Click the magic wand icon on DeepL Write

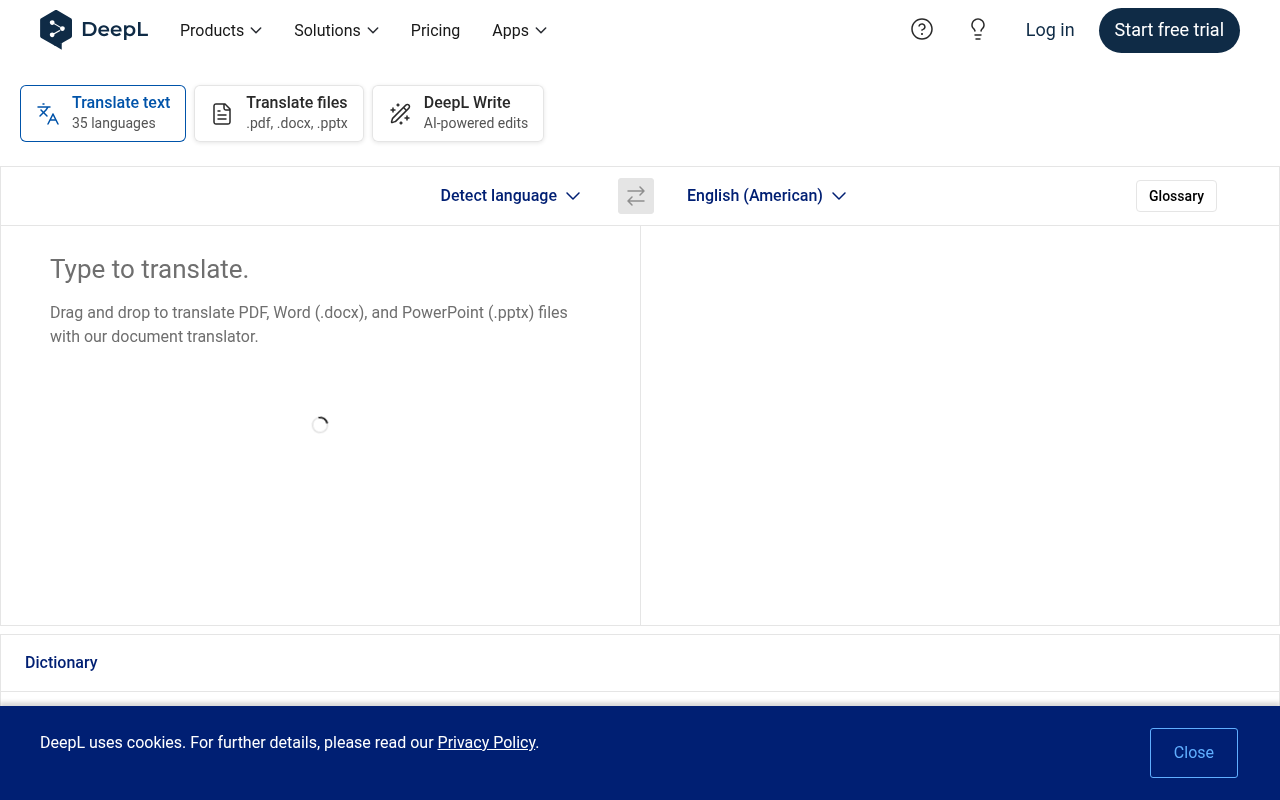tap(400, 113)
